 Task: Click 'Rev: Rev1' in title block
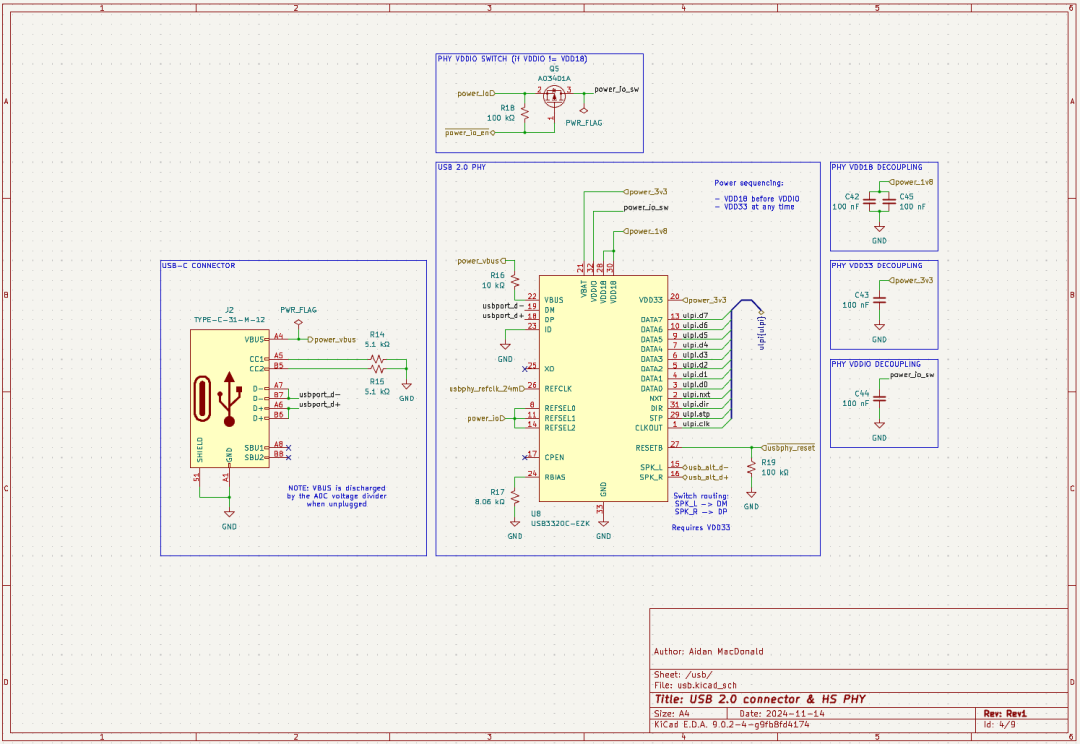(1005, 714)
